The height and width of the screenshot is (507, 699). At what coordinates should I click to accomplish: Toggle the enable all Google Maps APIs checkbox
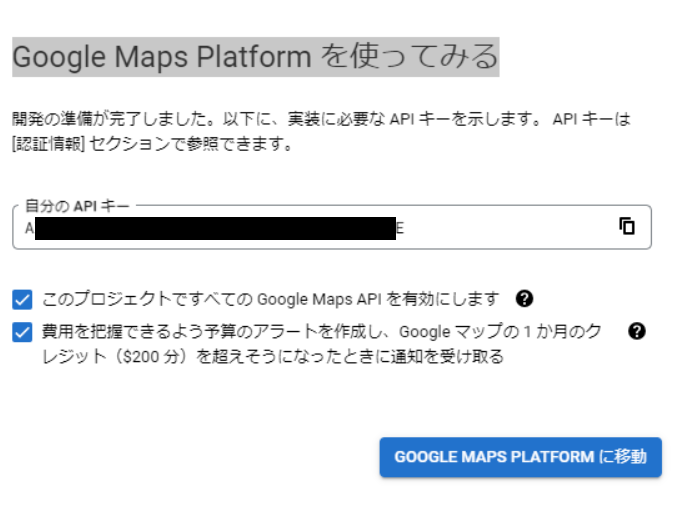tap(22, 299)
